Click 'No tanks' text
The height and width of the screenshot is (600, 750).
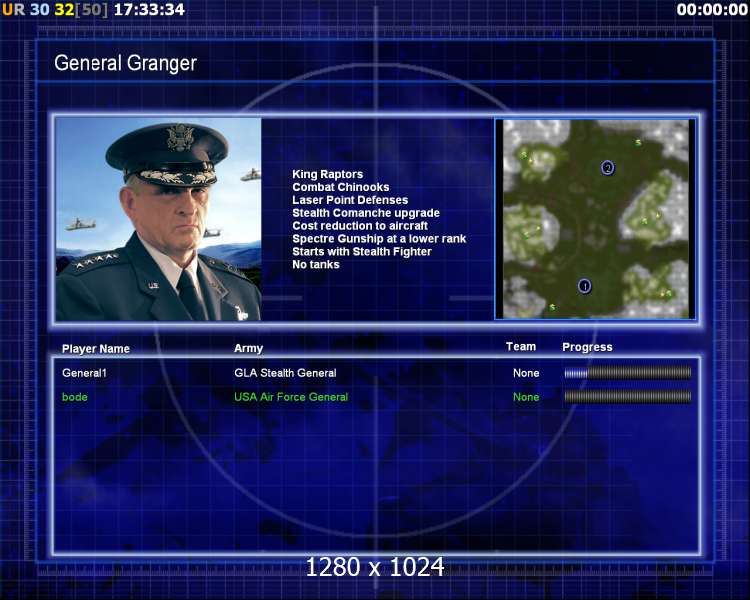pos(316,265)
